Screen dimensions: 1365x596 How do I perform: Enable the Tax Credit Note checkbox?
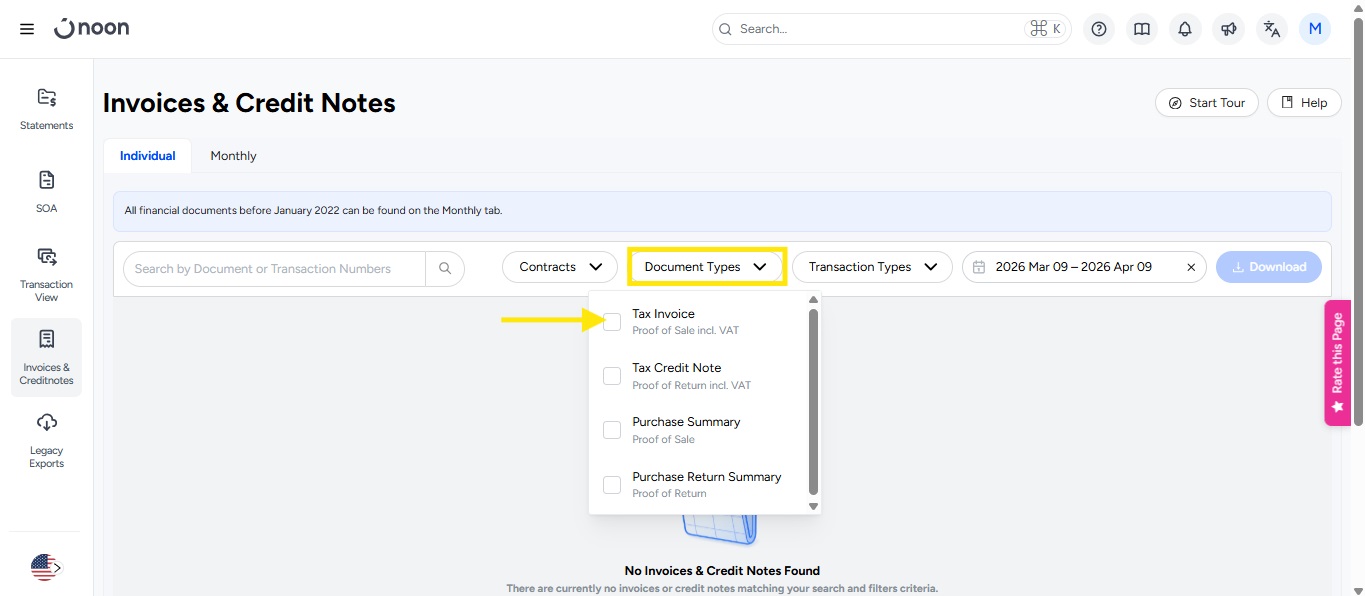pyautogui.click(x=612, y=376)
